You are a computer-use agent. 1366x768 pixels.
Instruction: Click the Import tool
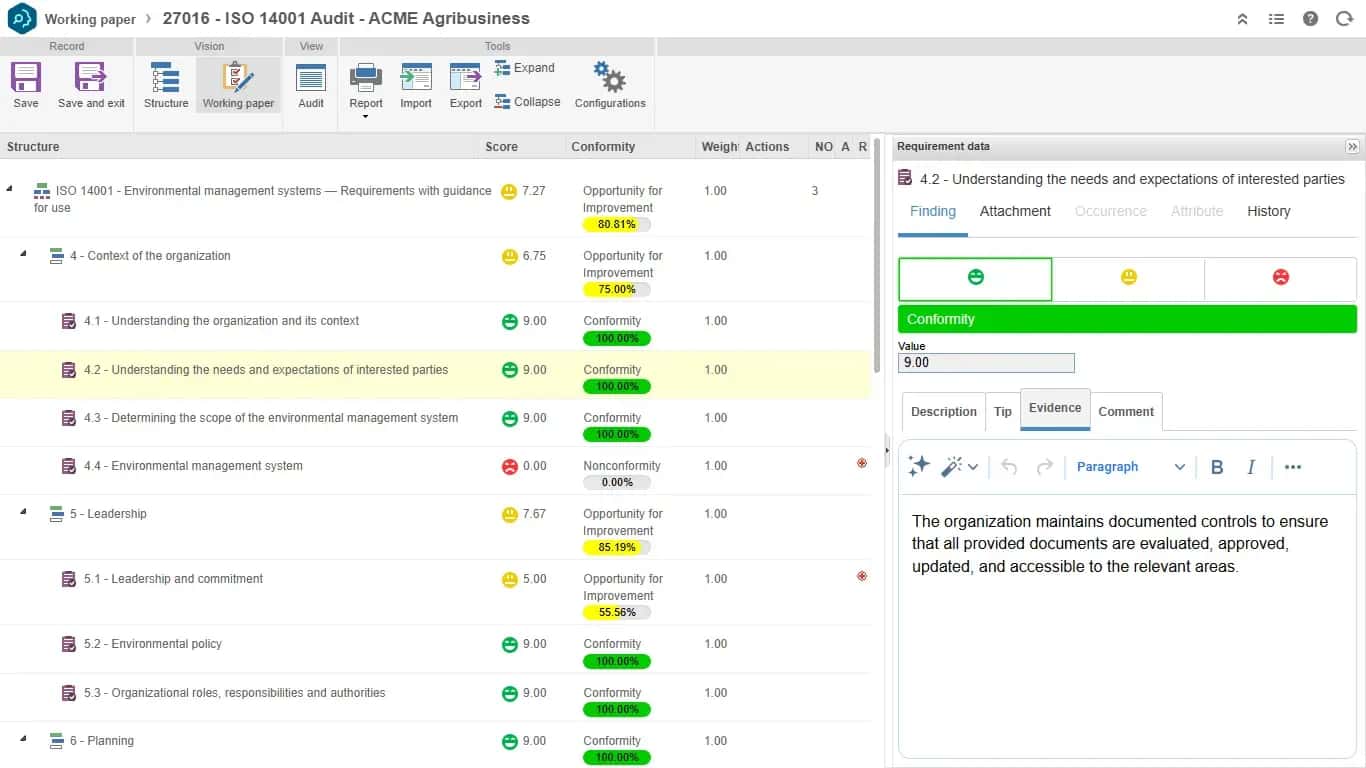click(416, 85)
